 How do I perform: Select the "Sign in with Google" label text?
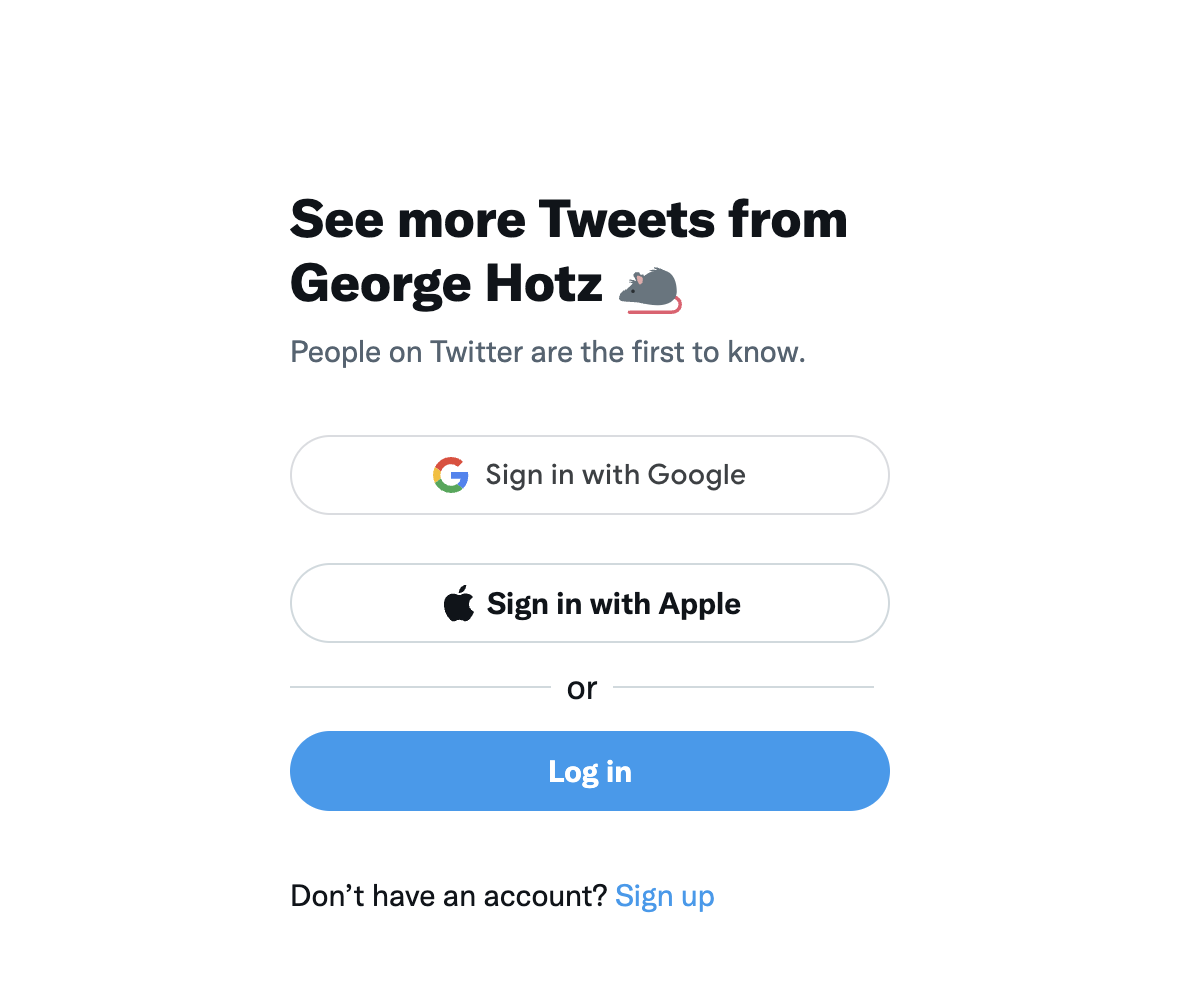point(615,475)
